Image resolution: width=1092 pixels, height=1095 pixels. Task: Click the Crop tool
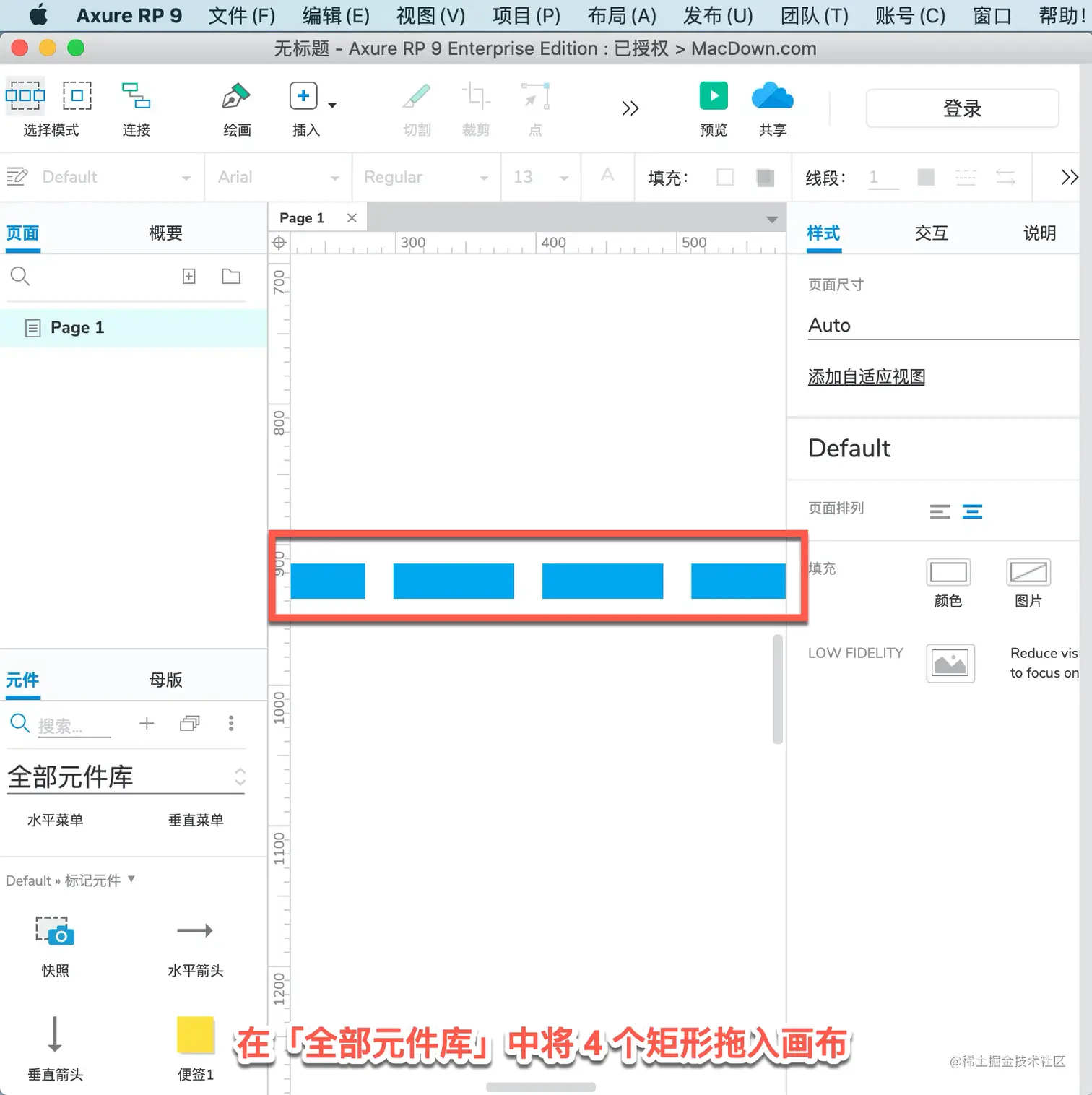476,95
